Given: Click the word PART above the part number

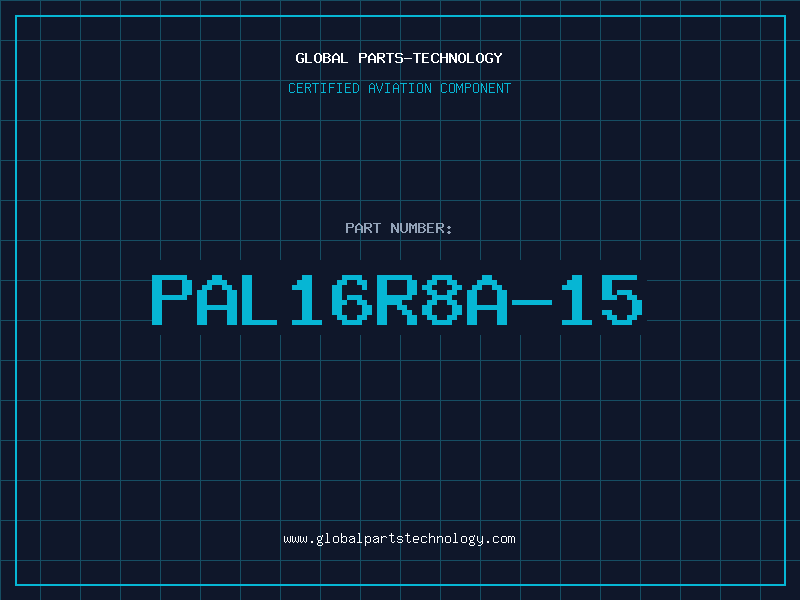Looking at the screenshot, I should click(363, 228).
